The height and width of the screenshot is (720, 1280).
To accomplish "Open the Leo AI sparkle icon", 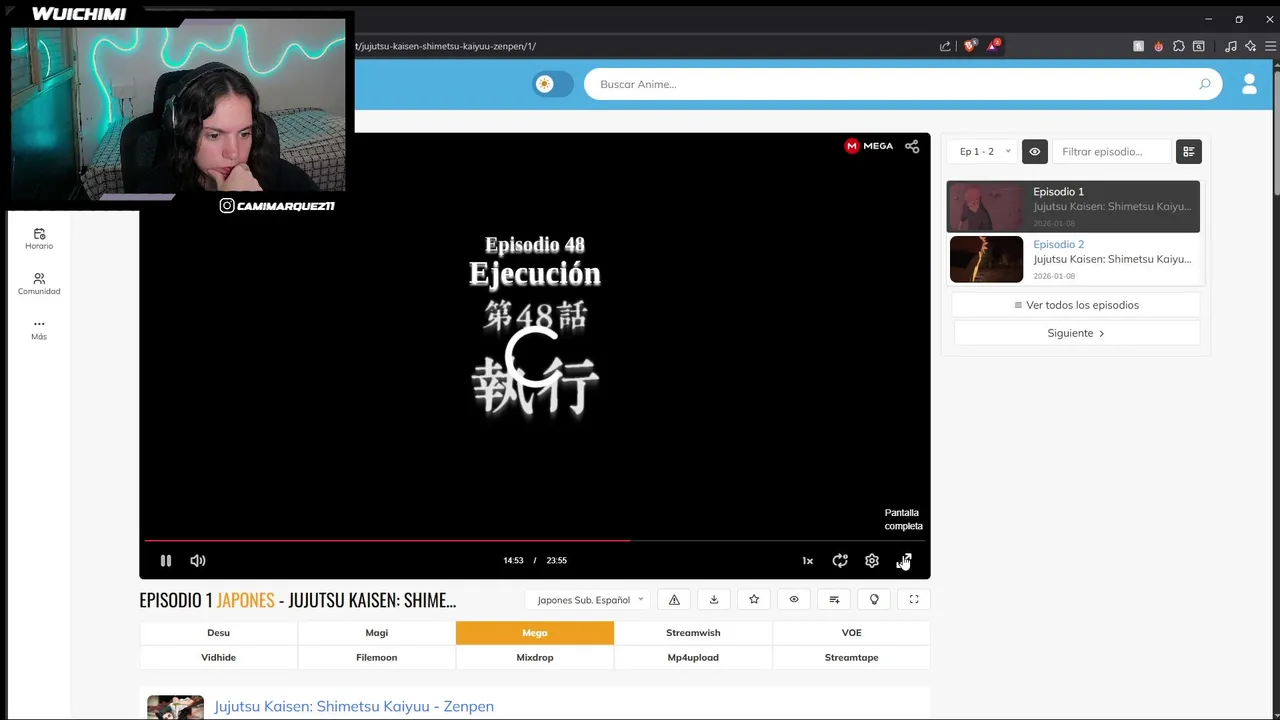I will pos(1250,46).
